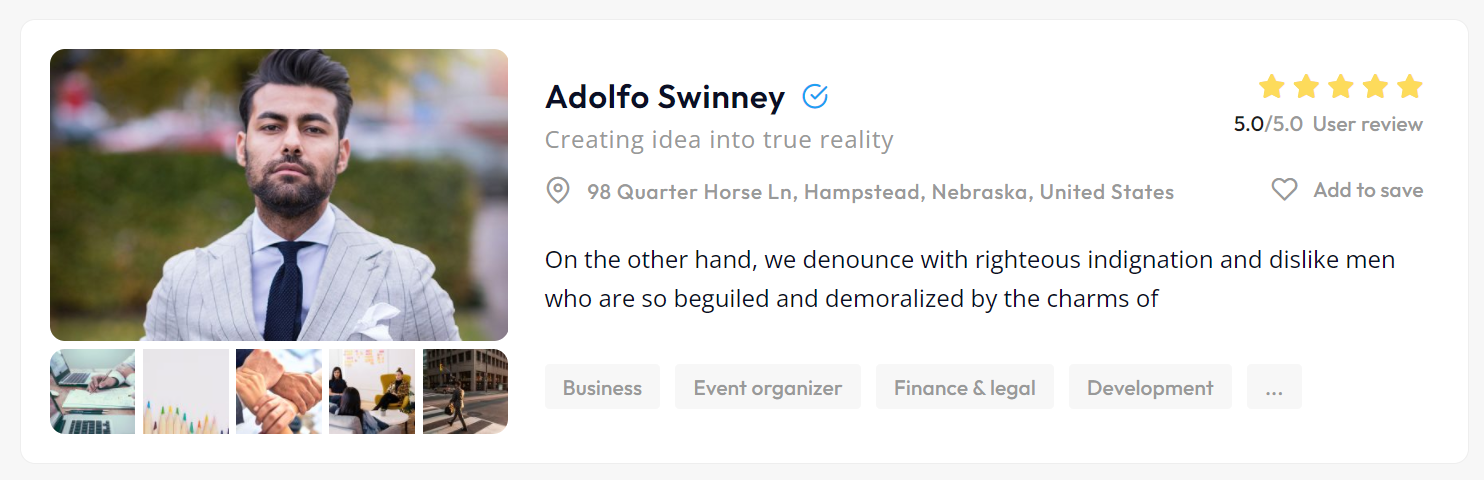Click the third rating star
Screen dimensions: 1484x480
1340,87
